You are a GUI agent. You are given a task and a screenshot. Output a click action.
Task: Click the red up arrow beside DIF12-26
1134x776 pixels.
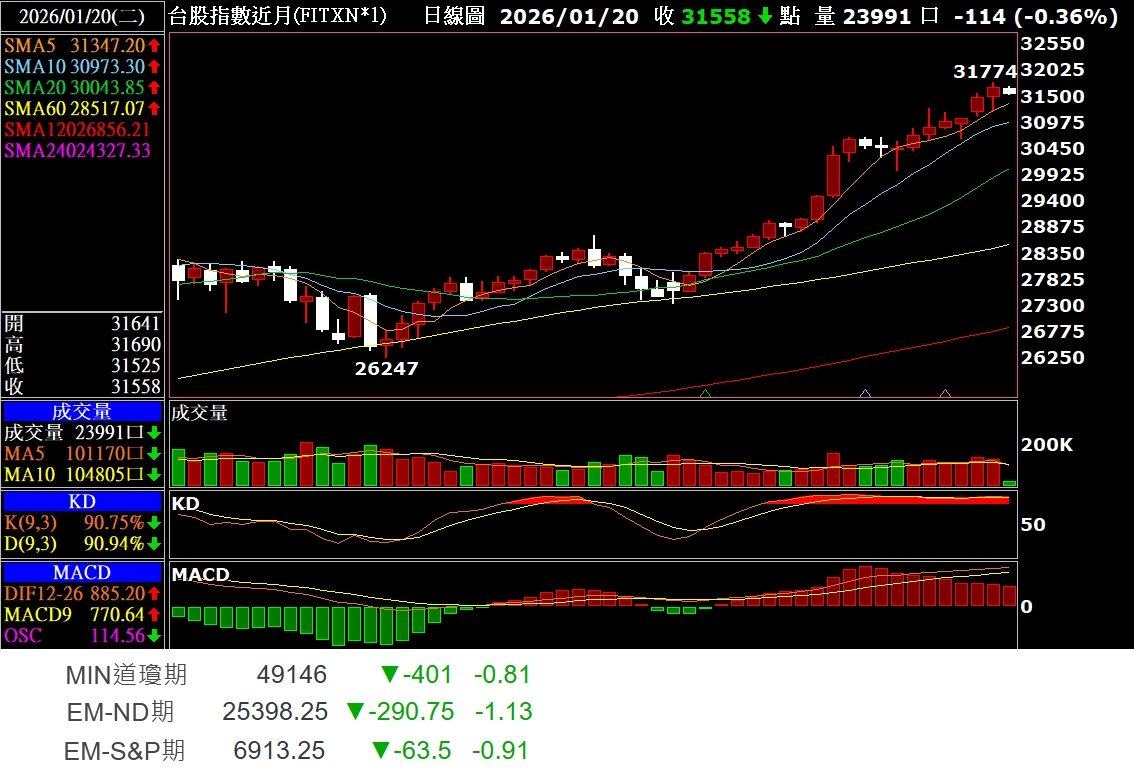[154, 594]
